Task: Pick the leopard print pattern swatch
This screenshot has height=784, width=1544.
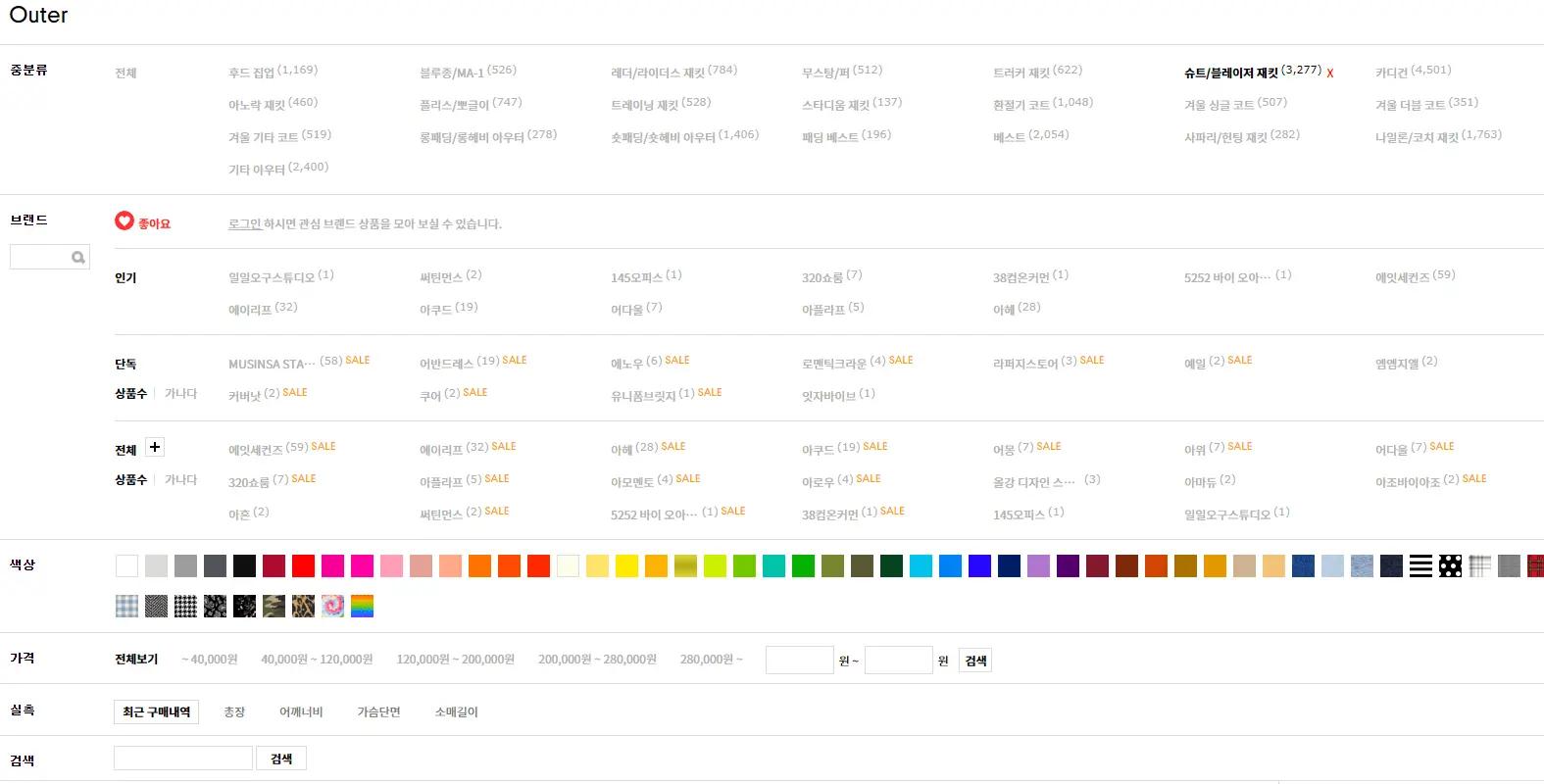Action: (303, 607)
